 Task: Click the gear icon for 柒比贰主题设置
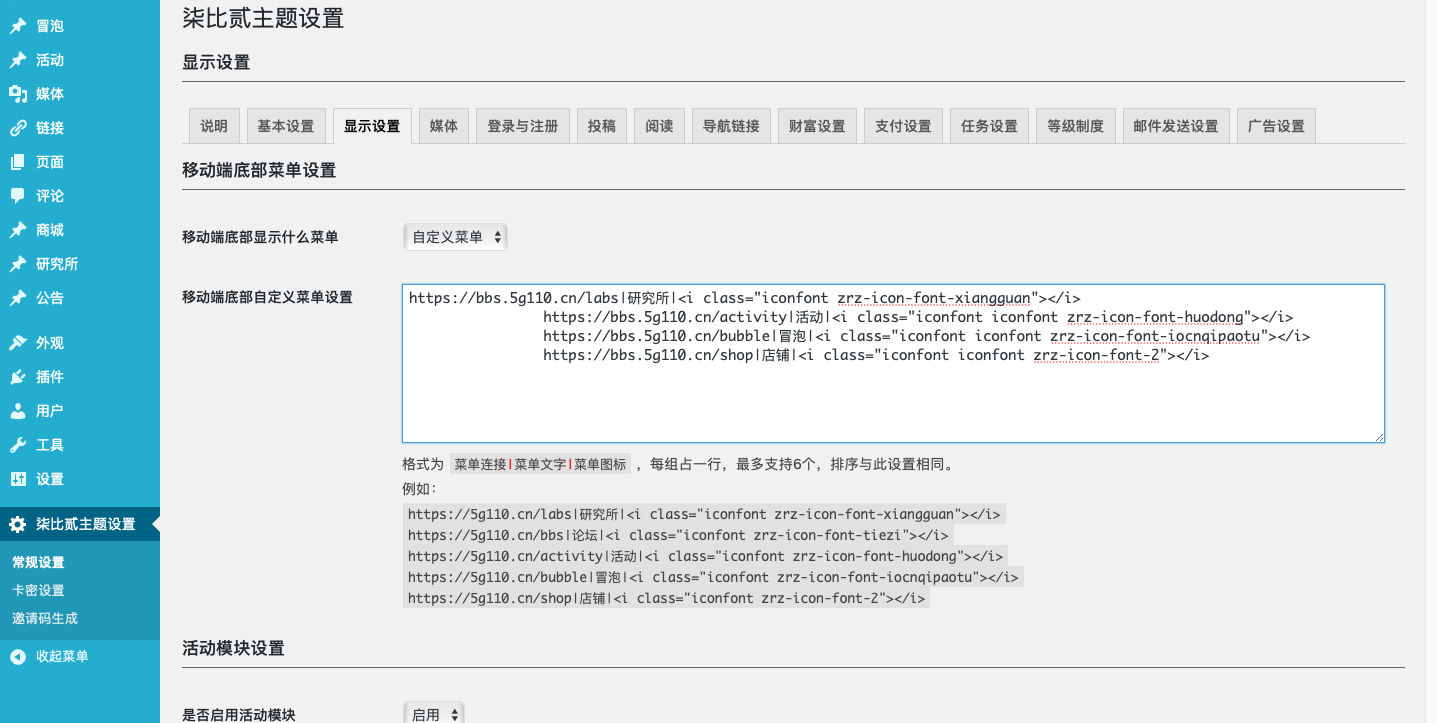point(18,524)
